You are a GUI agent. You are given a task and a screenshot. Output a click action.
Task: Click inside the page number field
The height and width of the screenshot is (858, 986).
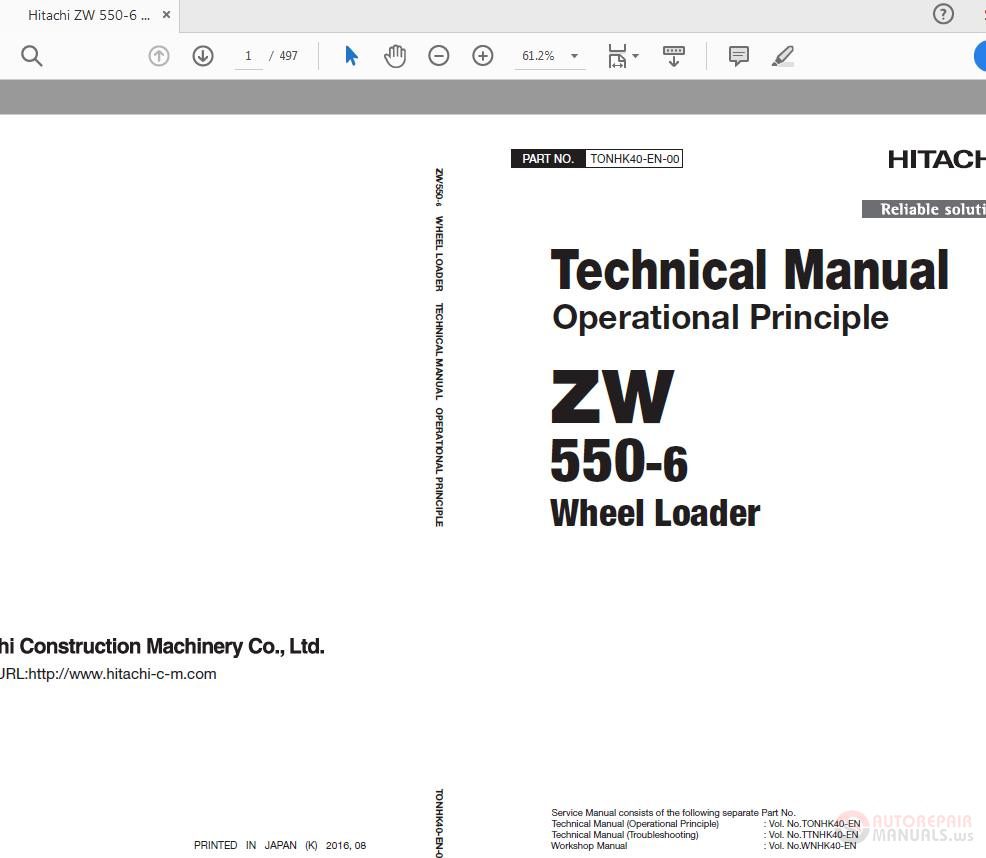[x=248, y=55]
